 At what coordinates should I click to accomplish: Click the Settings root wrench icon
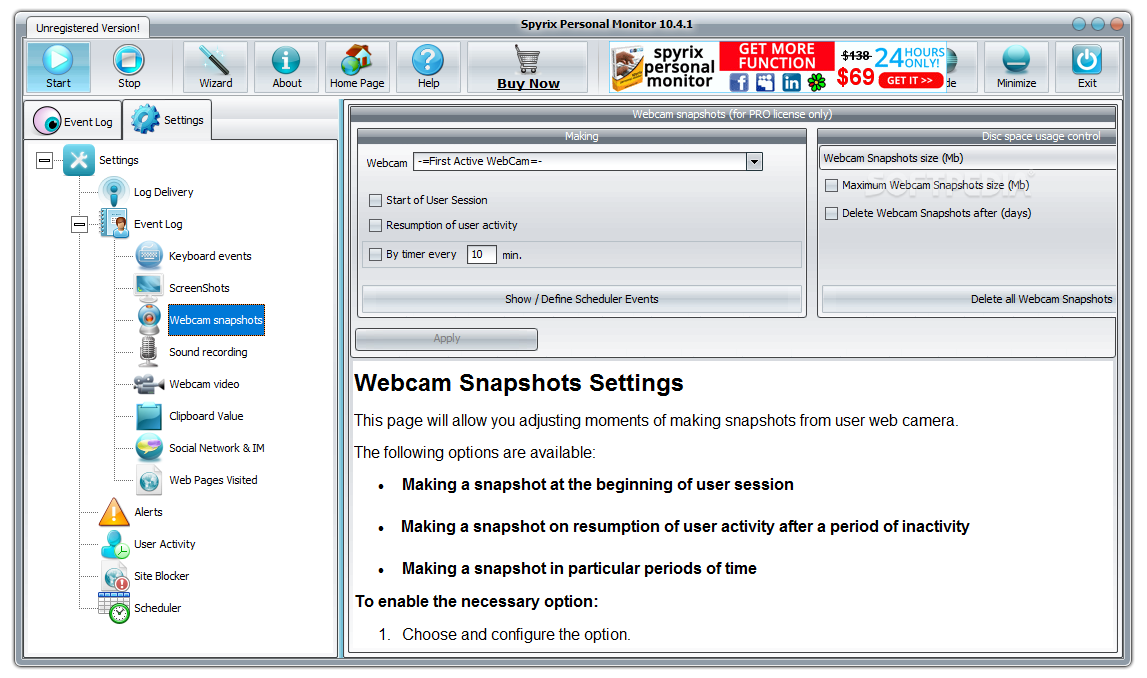[79, 159]
